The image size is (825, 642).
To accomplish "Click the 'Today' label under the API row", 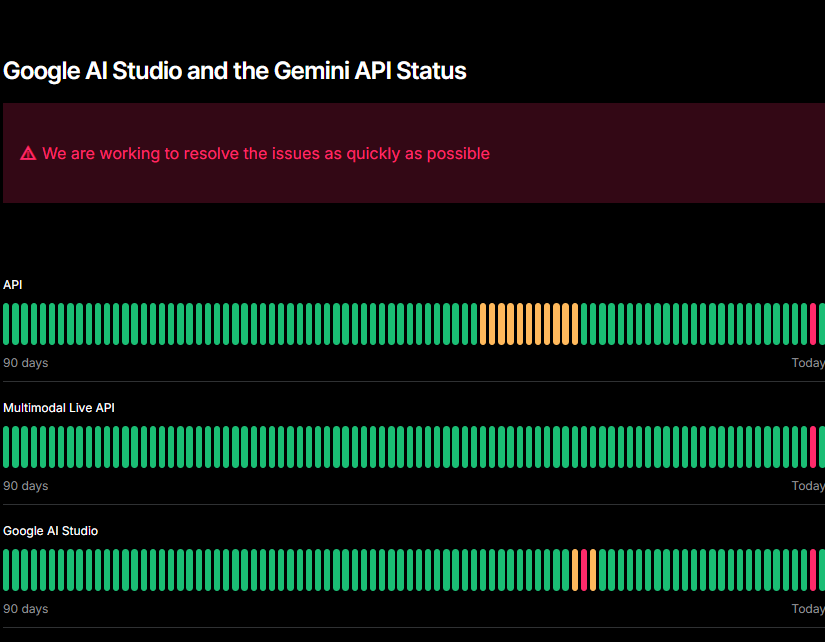I will click(808, 363).
